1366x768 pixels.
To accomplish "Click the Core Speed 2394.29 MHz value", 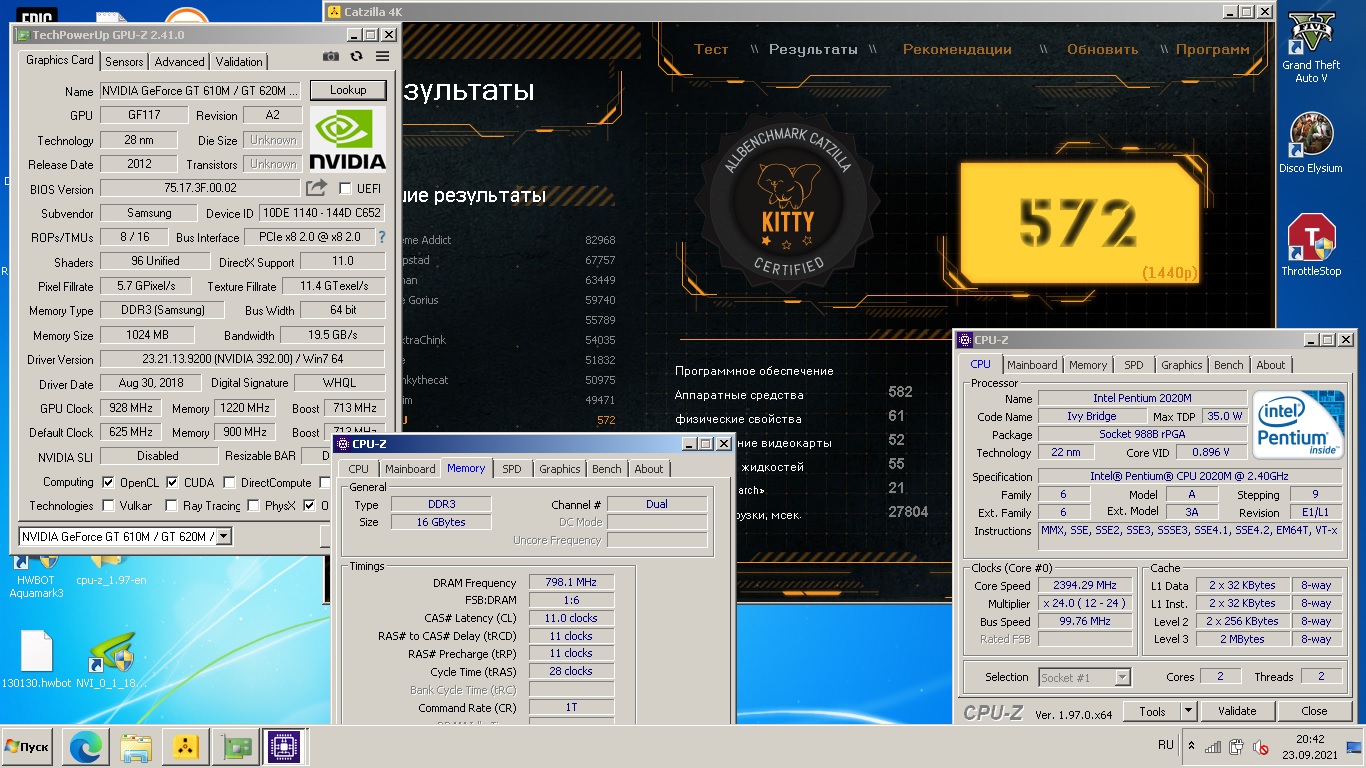I will point(1085,585).
